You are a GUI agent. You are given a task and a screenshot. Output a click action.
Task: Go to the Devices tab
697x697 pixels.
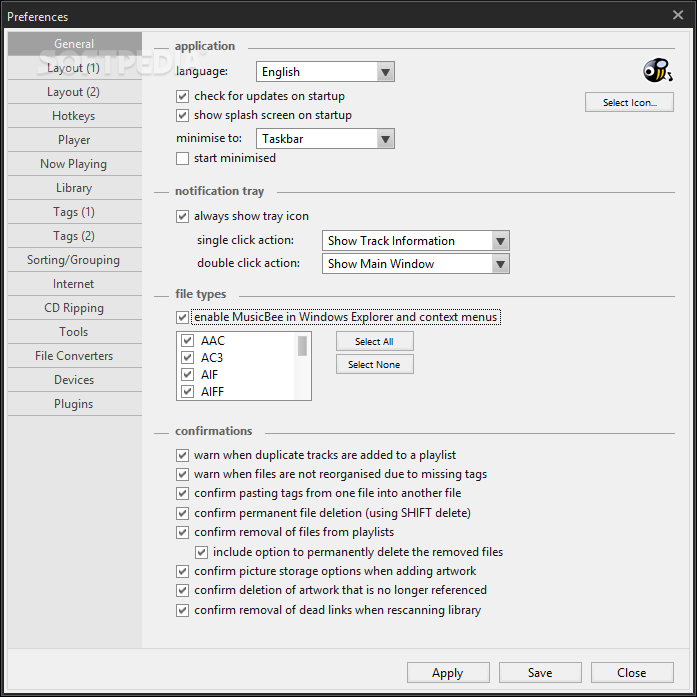point(75,380)
